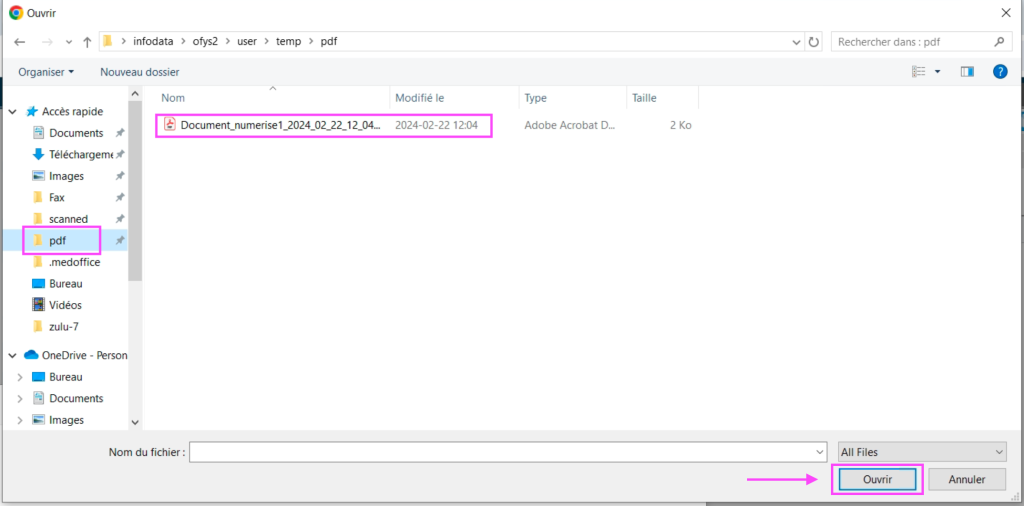Select infodata in the address path

coord(153,41)
